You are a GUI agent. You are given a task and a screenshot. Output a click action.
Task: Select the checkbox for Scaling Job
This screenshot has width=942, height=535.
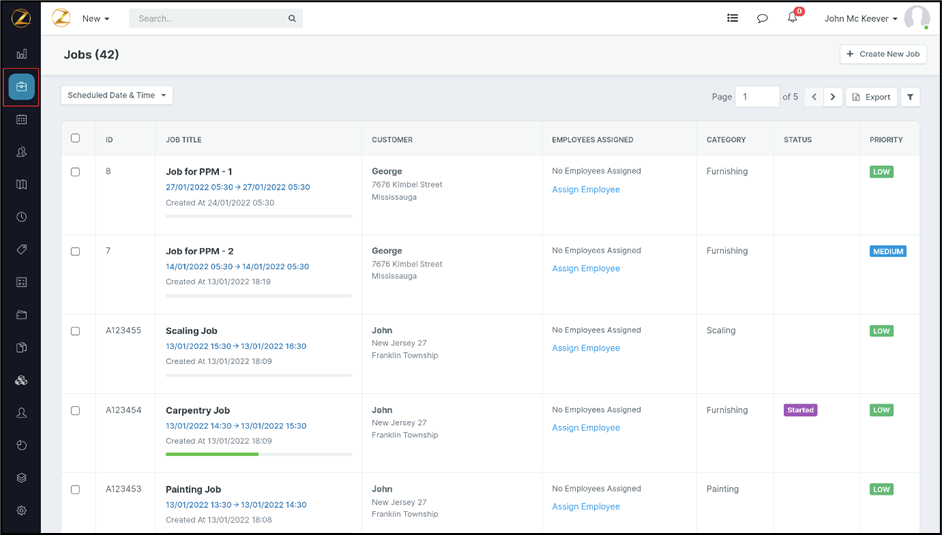(75, 331)
